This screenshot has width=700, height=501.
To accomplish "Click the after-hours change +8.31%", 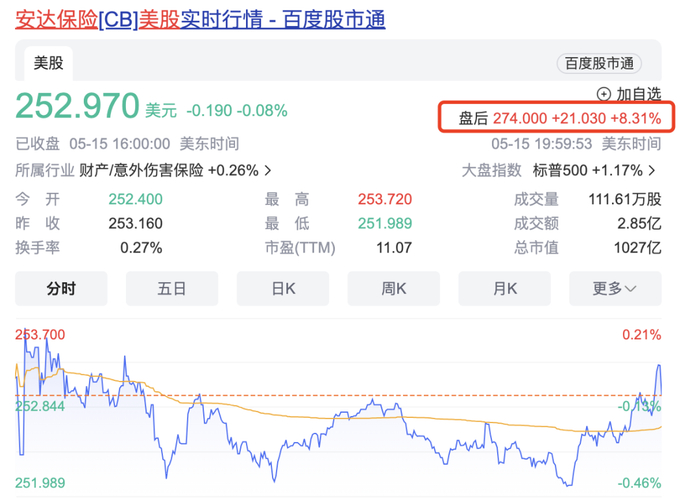I will click(x=636, y=118).
